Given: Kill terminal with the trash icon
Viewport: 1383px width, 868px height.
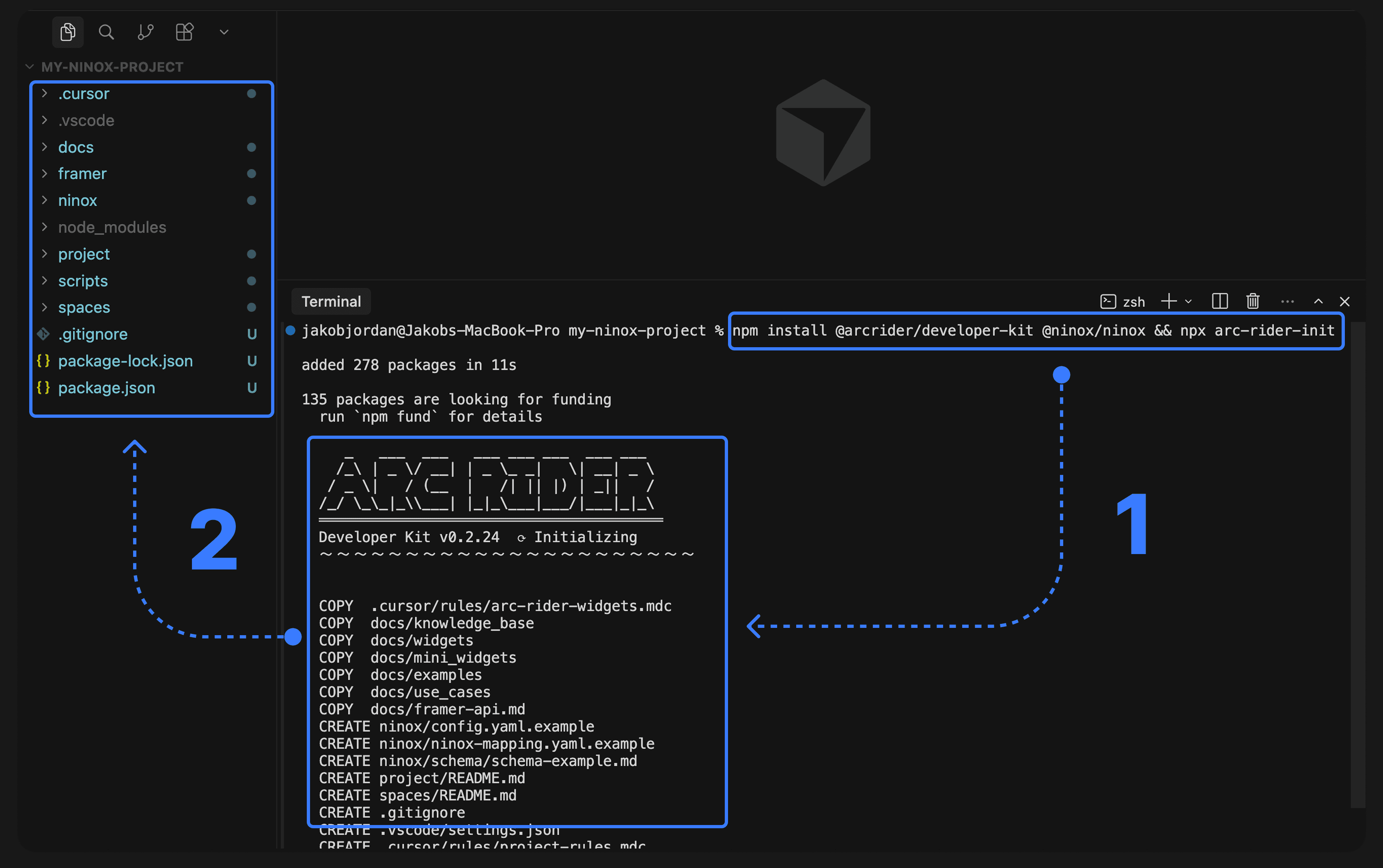Looking at the screenshot, I should click(x=1253, y=301).
